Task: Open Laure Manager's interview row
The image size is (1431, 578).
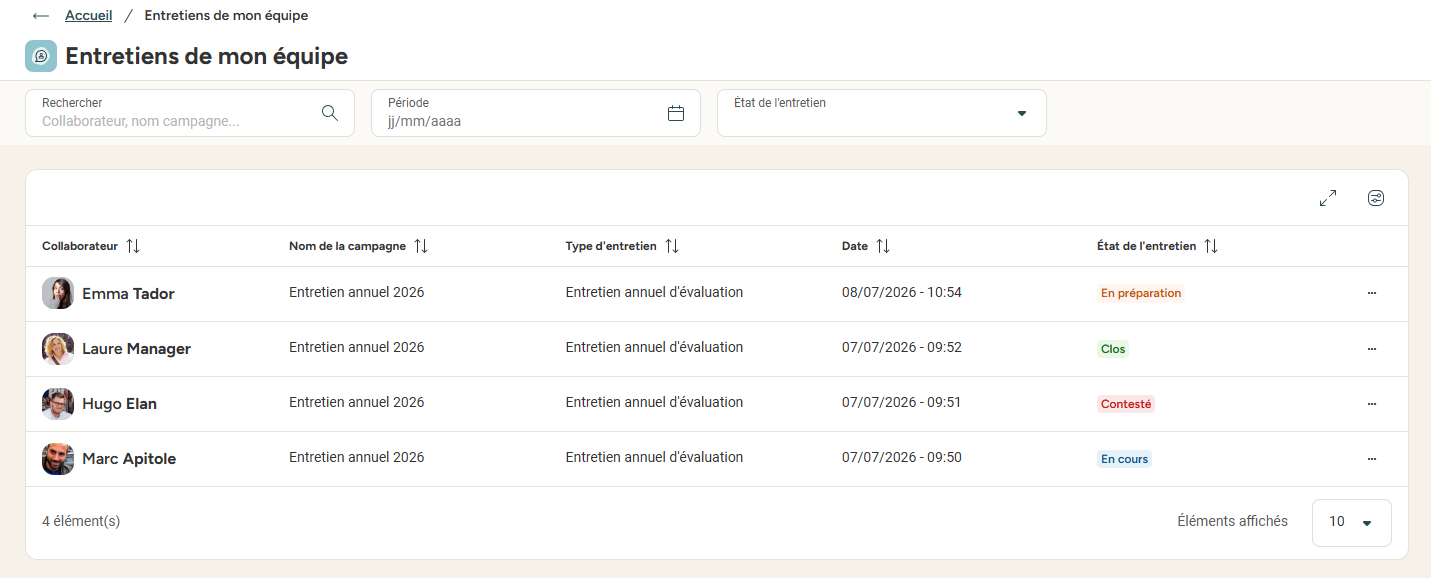Action: pyautogui.click(x=716, y=349)
